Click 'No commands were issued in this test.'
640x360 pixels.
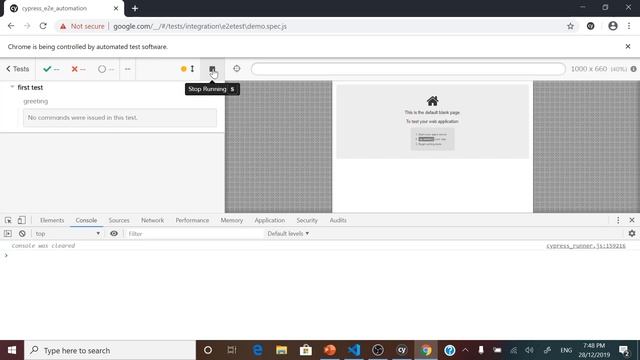coord(120,118)
